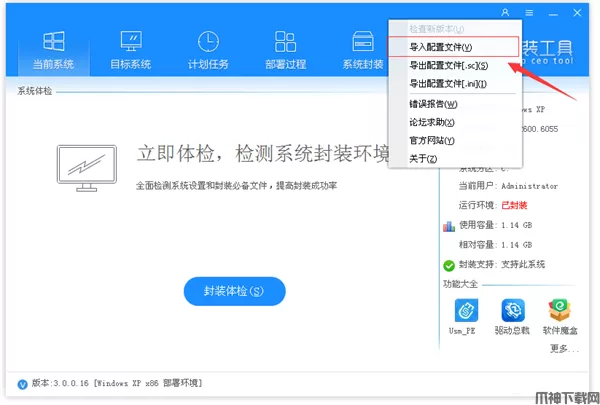Image resolution: width=600 pixels, height=405 pixels.
Task: Toggle the hamburger menu icon
Action: (529, 13)
